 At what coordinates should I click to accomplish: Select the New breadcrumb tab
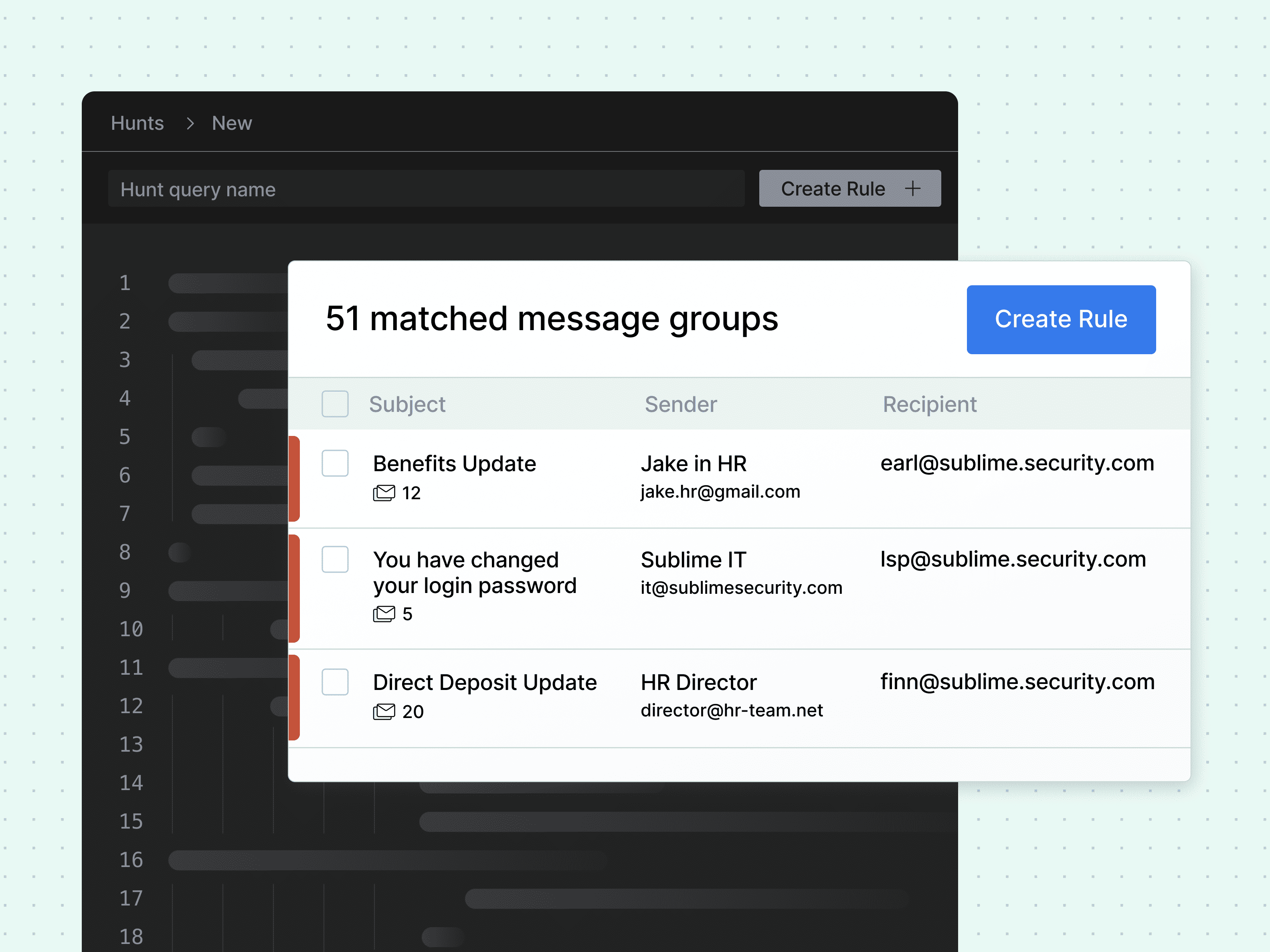[x=231, y=123]
